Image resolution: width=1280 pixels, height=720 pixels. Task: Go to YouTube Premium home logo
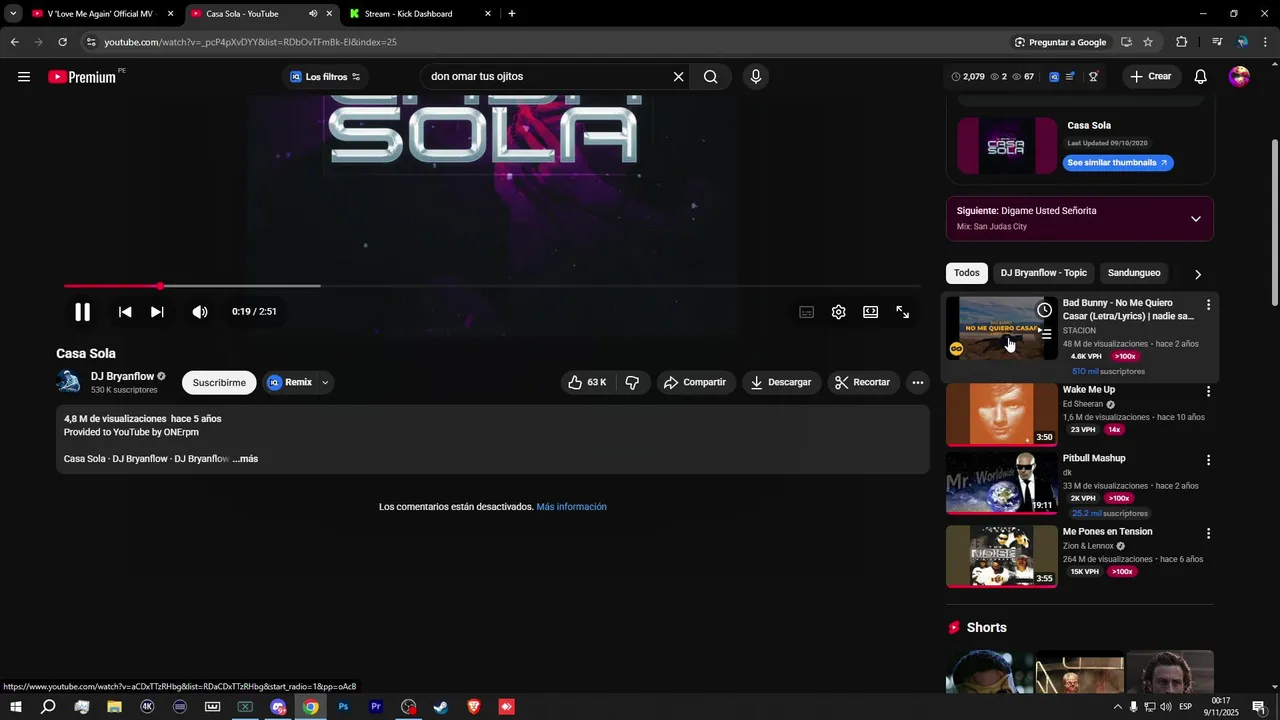[82, 77]
